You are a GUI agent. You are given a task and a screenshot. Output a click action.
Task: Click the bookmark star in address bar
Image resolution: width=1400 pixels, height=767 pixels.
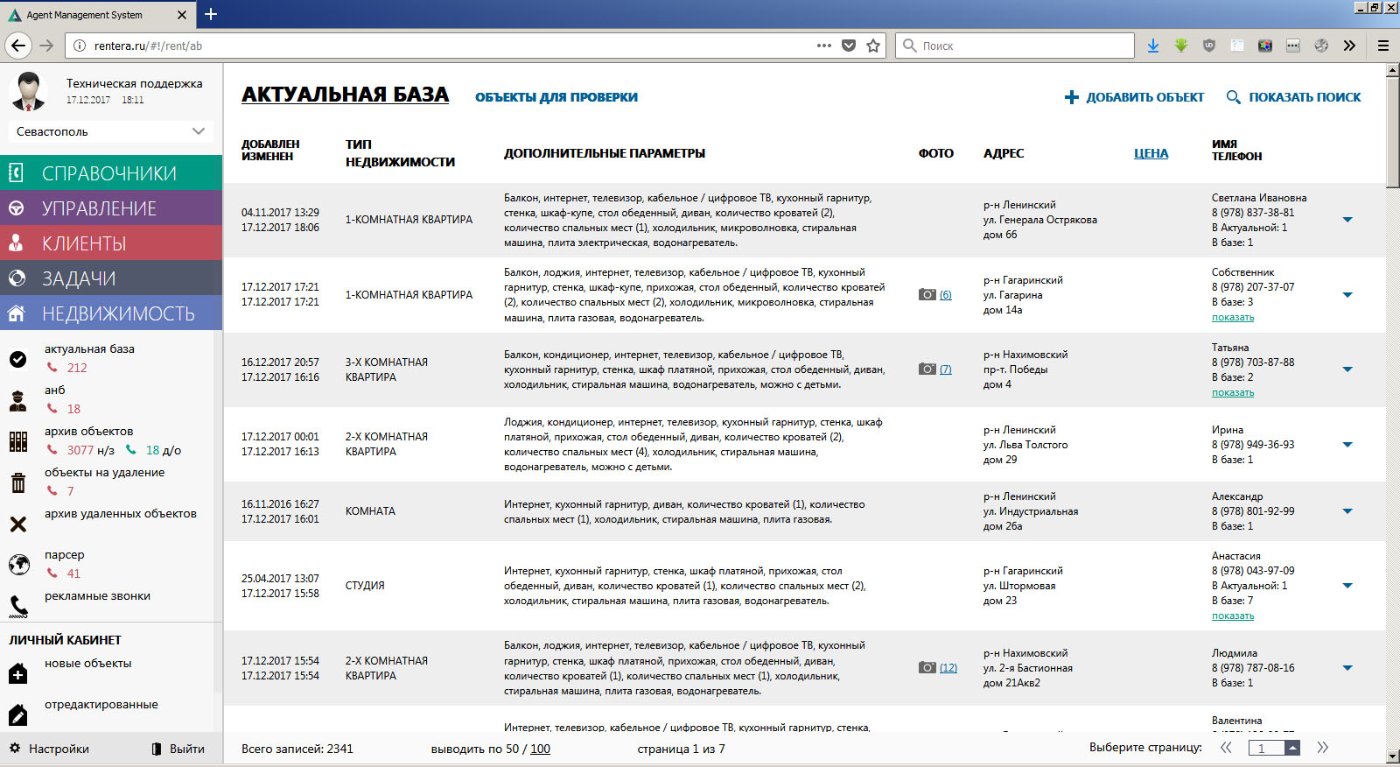pyautogui.click(x=873, y=46)
